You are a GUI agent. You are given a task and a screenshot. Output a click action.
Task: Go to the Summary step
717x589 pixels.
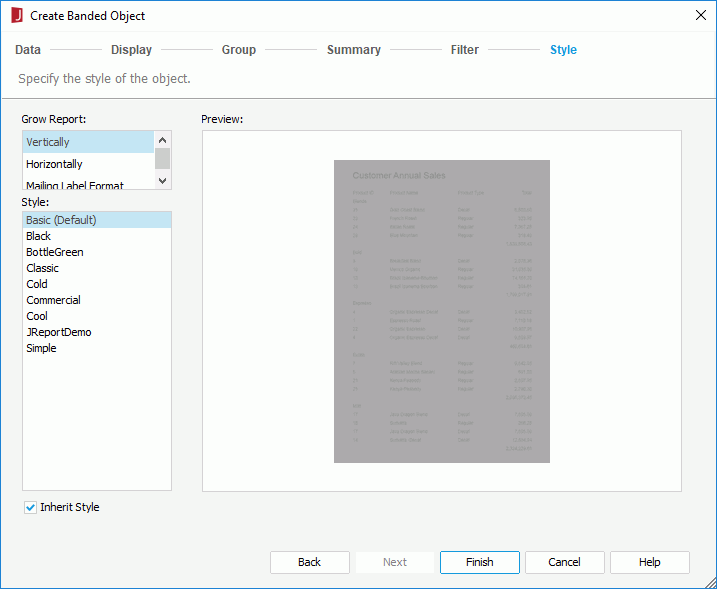353,49
